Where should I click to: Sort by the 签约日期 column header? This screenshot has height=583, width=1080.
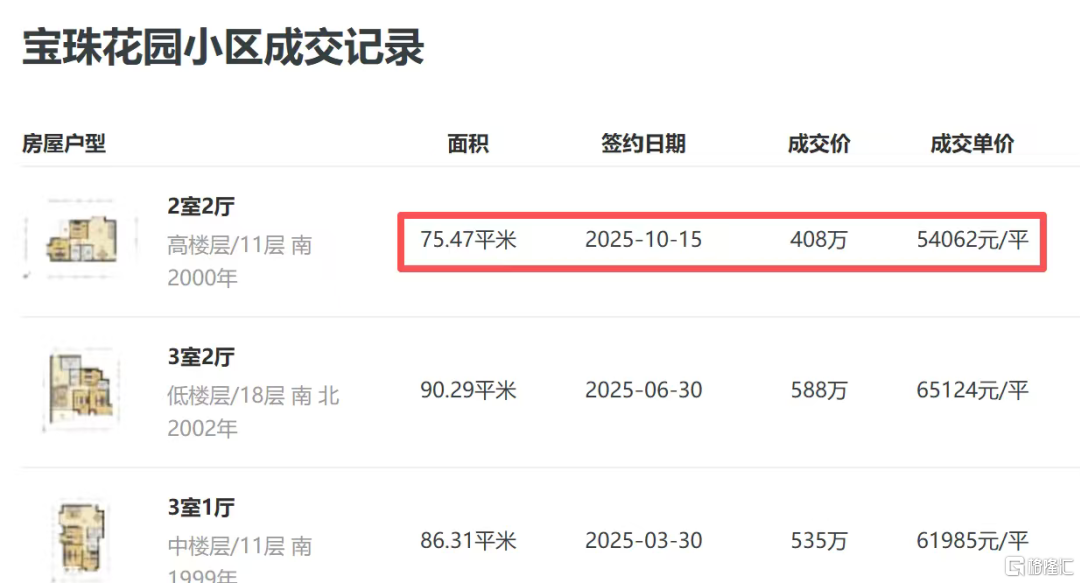pos(643,144)
